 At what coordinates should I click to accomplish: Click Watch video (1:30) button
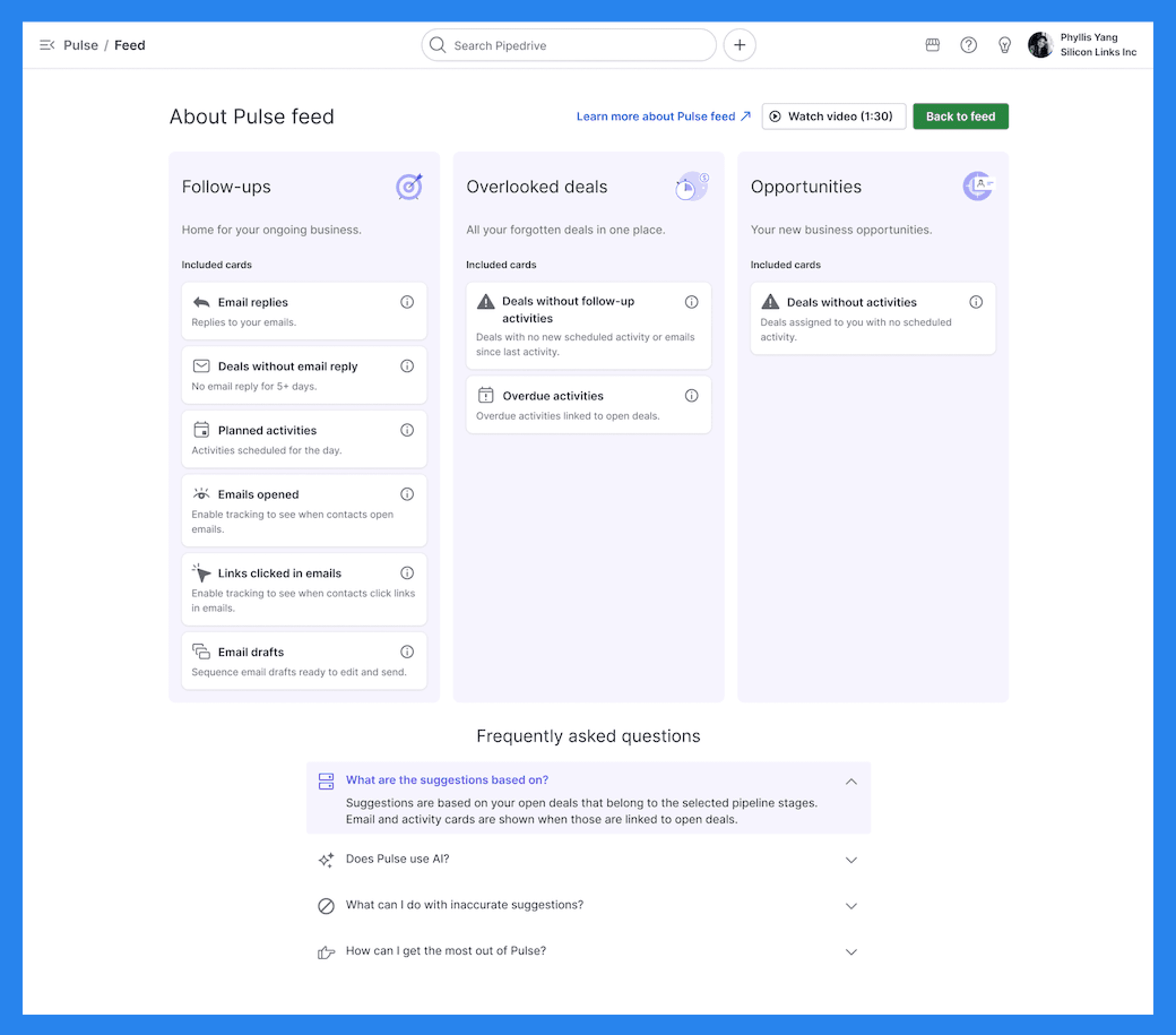(834, 117)
